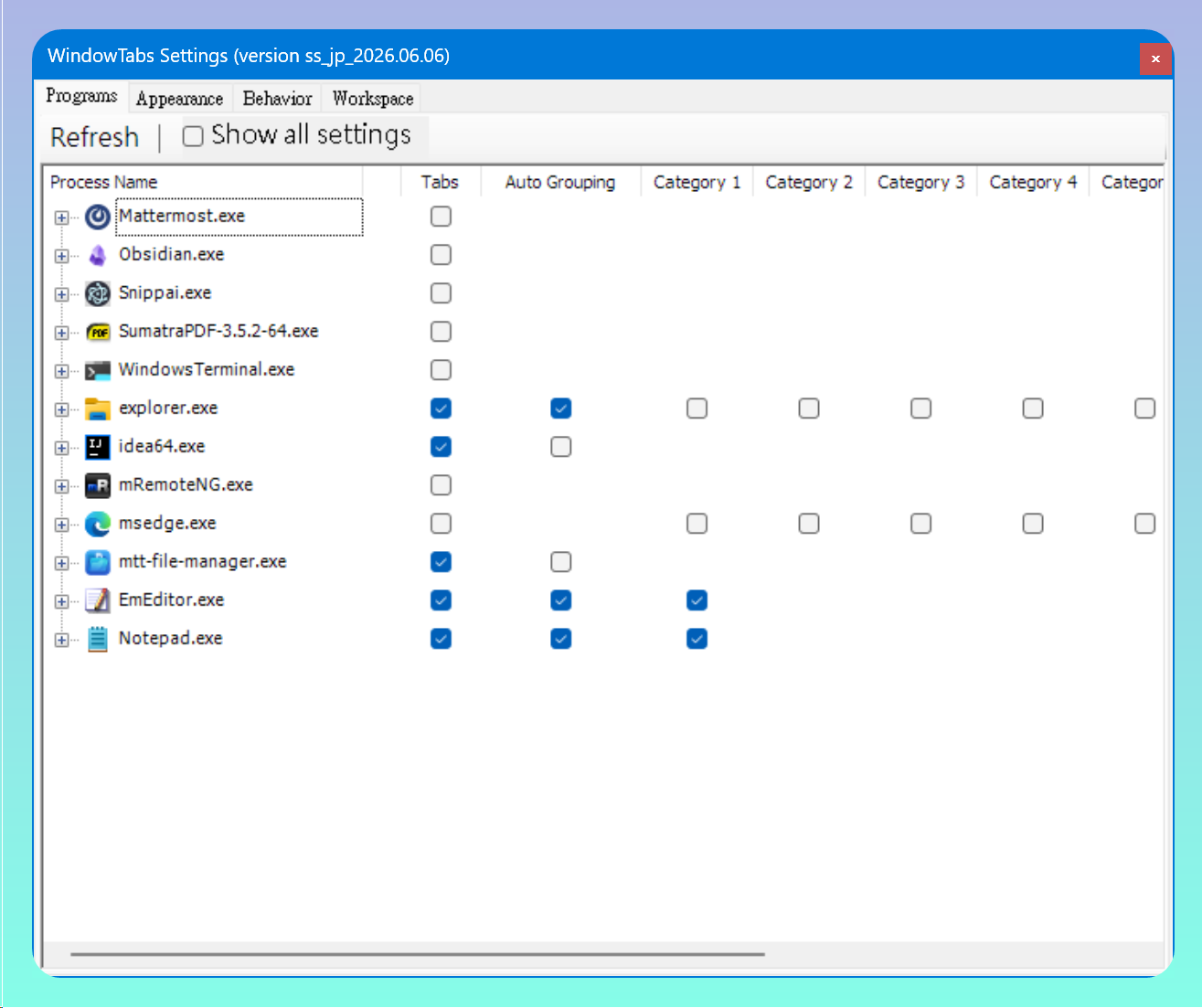Click the Tabs column header
The width and height of the screenshot is (1202, 1008).
tap(441, 182)
